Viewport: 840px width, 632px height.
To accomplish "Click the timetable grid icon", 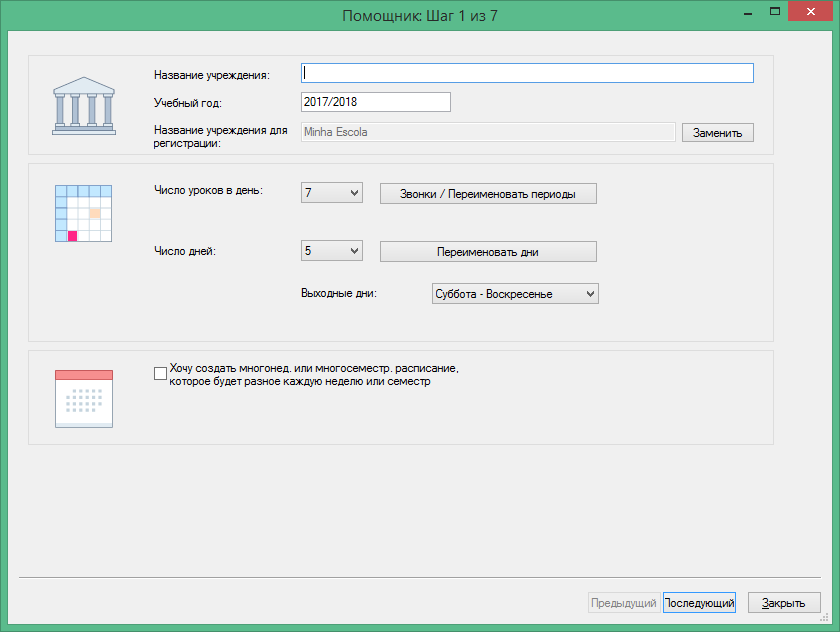I will click(84, 213).
